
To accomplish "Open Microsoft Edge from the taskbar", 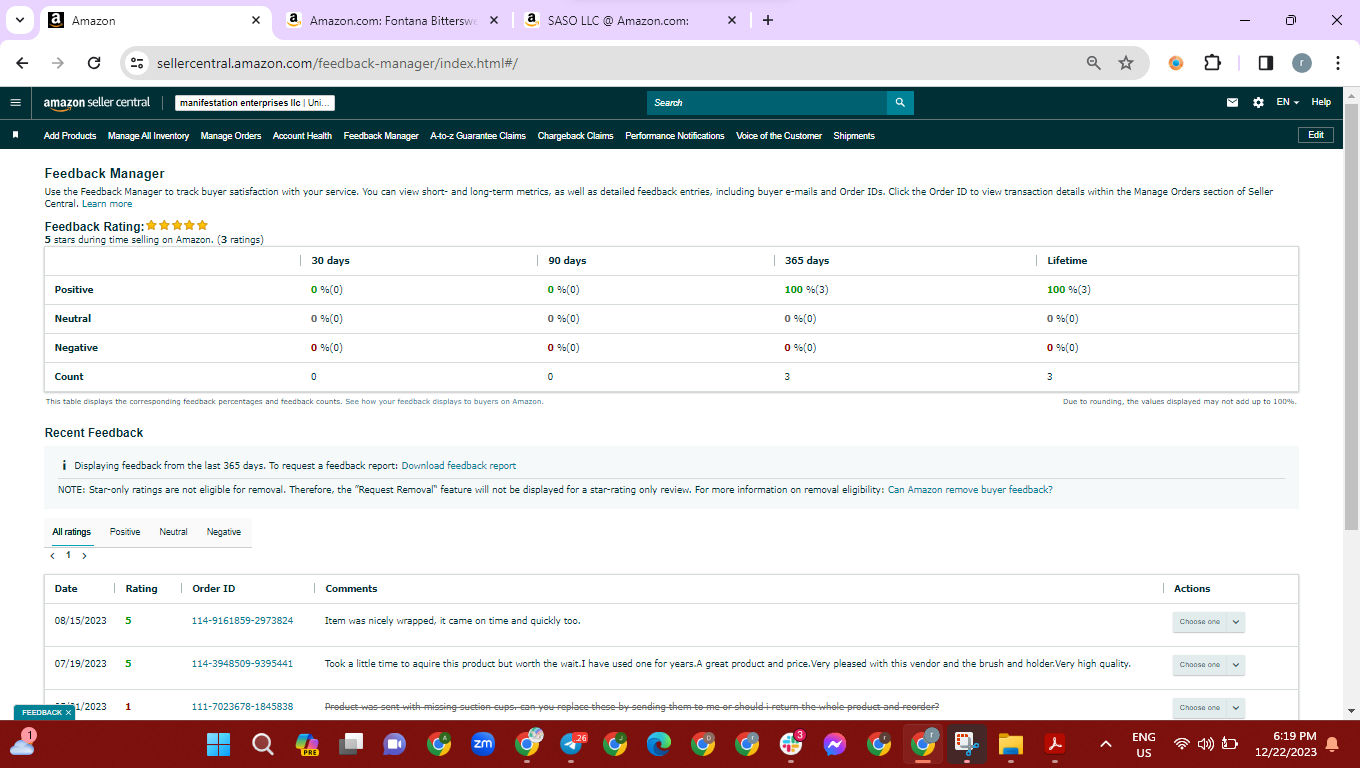I will 659,744.
